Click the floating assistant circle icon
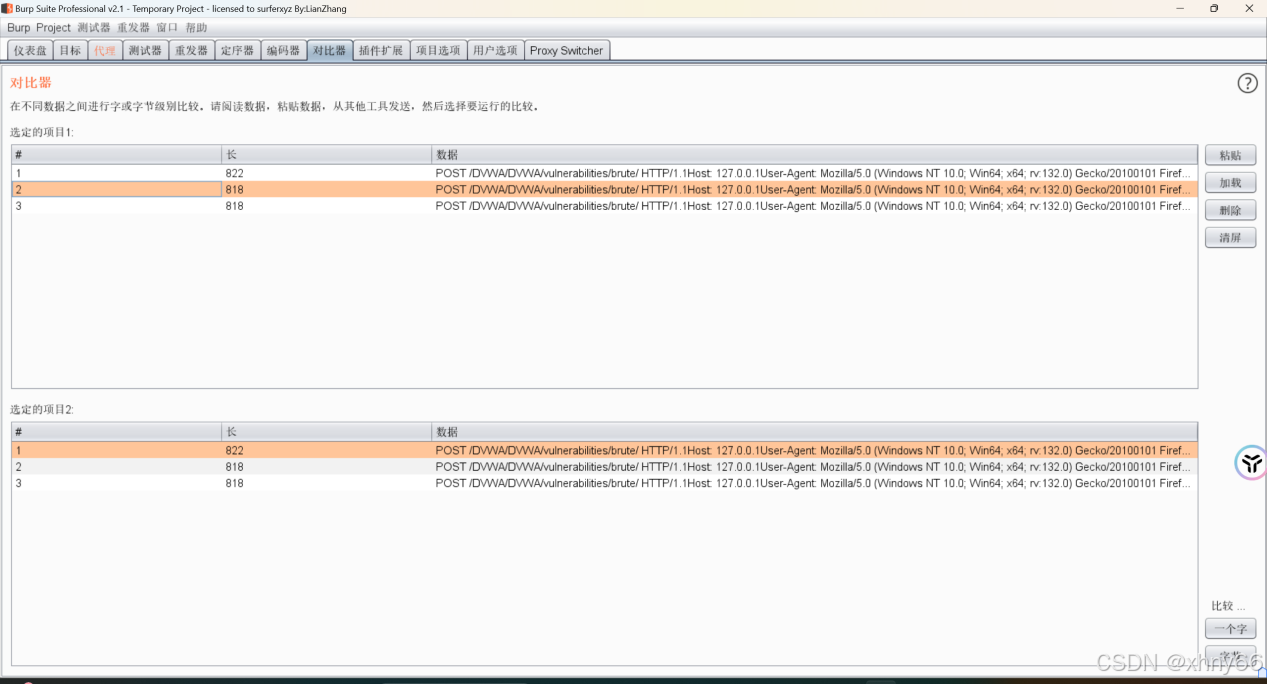Viewport: 1267px width, 684px height. point(1251,463)
